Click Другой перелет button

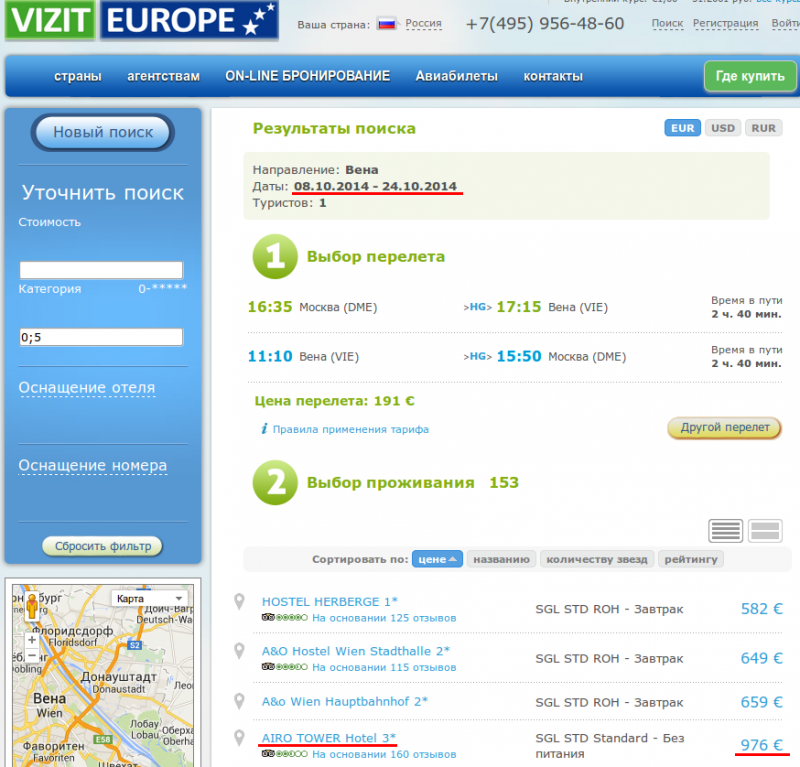tap(724, 427)
